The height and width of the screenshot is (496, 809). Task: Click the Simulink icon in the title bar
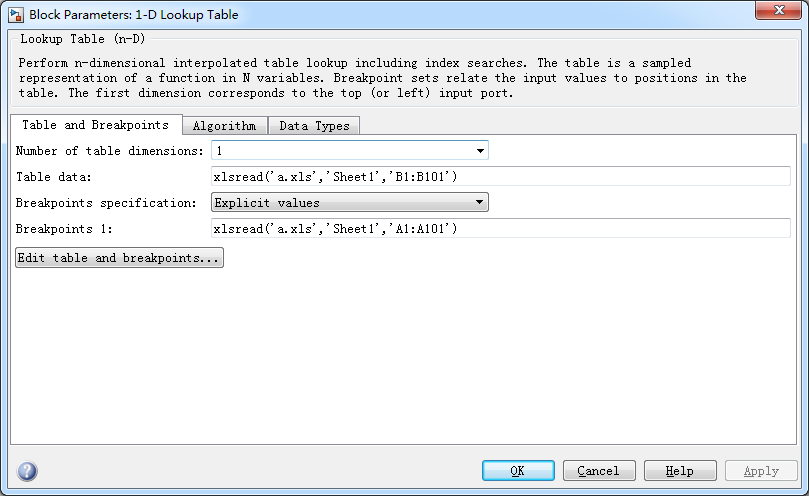[15, 15]
